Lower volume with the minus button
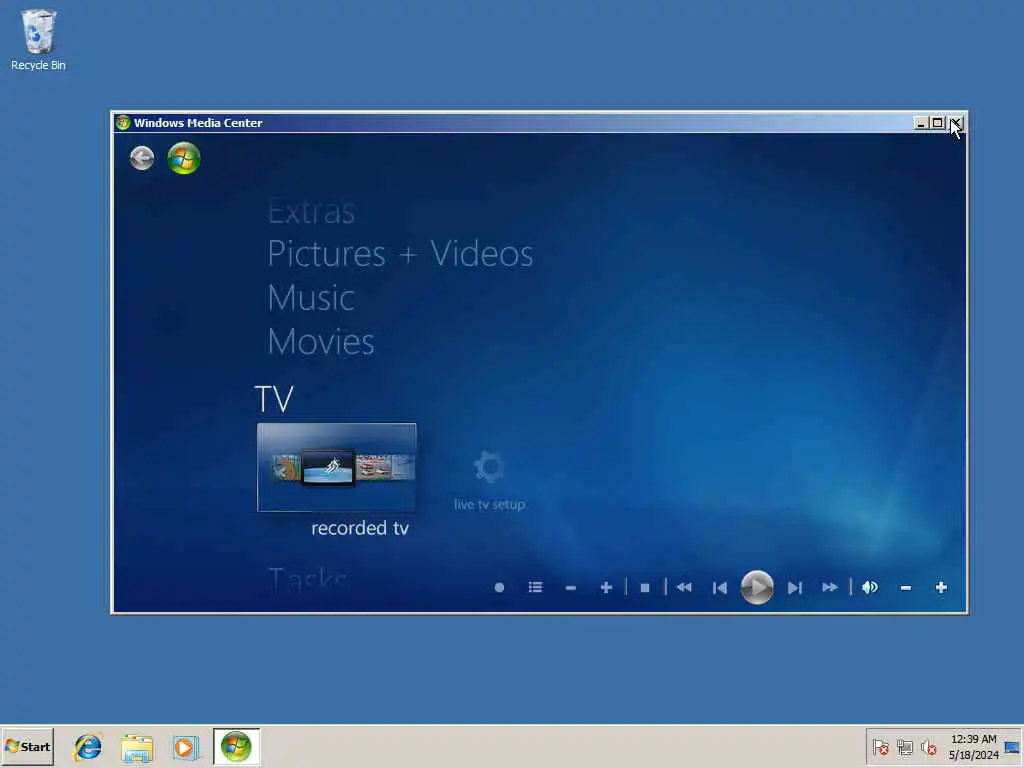 click(905, 588)
